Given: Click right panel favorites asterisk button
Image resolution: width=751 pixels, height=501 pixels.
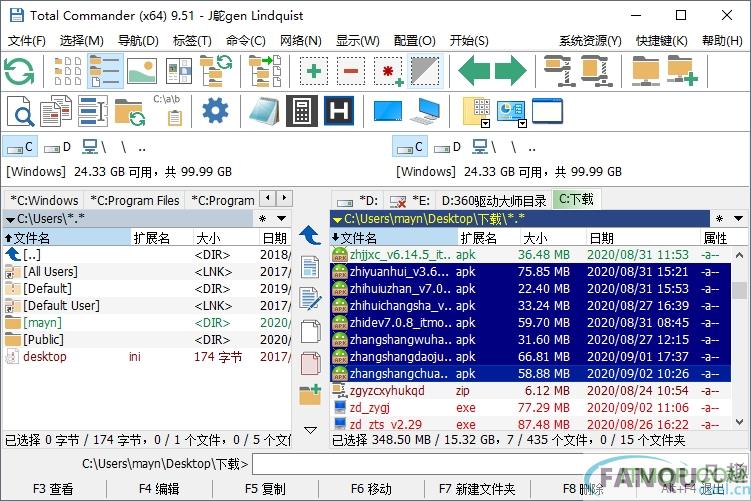Looking at the screenshot, I should 719,219.
